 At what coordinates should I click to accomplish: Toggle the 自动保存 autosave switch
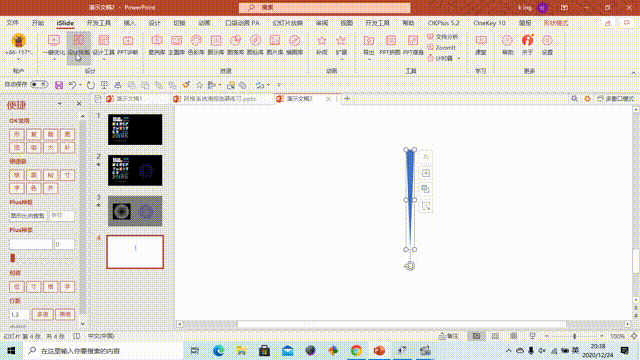39,84
